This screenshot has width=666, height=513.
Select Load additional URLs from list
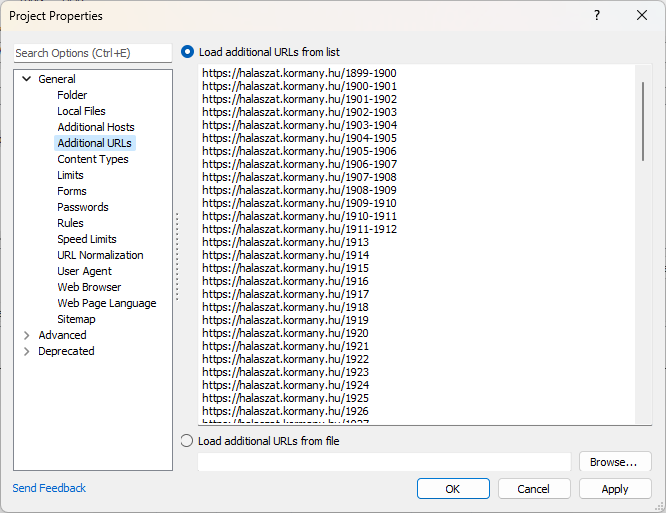click(x=188, y=51)
